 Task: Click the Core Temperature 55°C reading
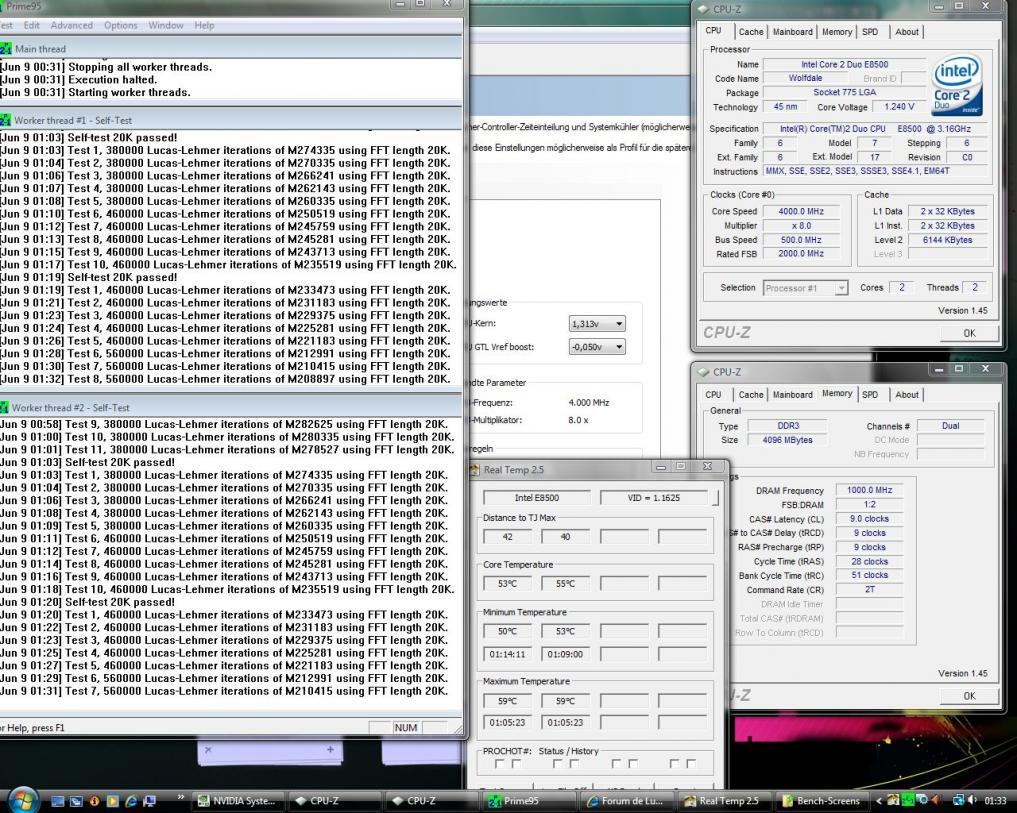pyautogui.click(x=565, y=584)
